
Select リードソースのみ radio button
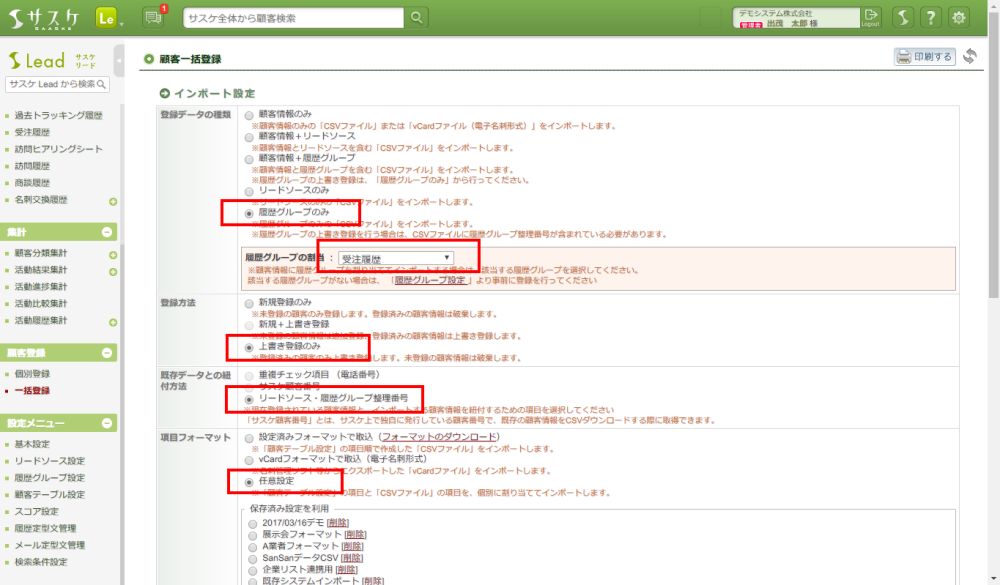[249, 191]
